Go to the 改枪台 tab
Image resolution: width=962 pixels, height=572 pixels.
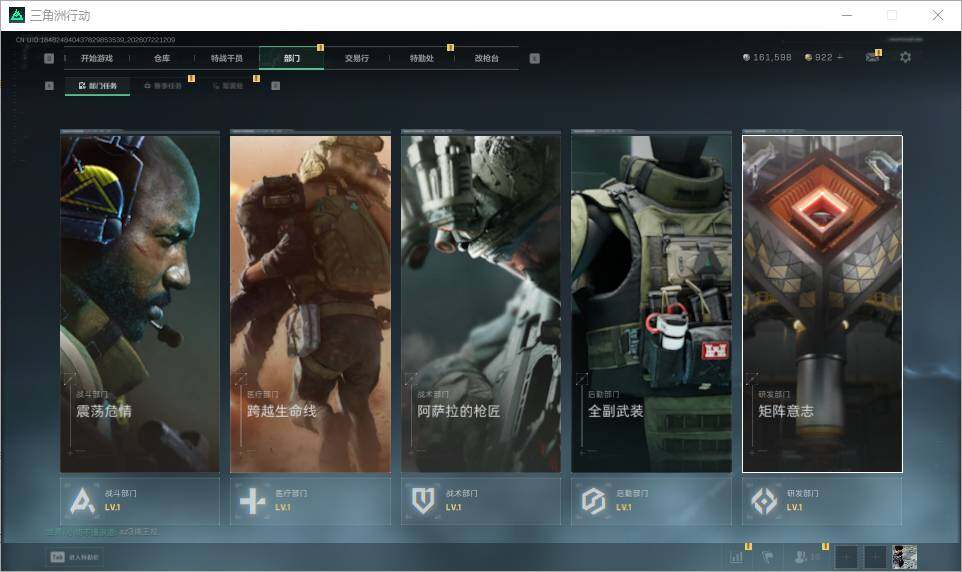pos(487,58)
